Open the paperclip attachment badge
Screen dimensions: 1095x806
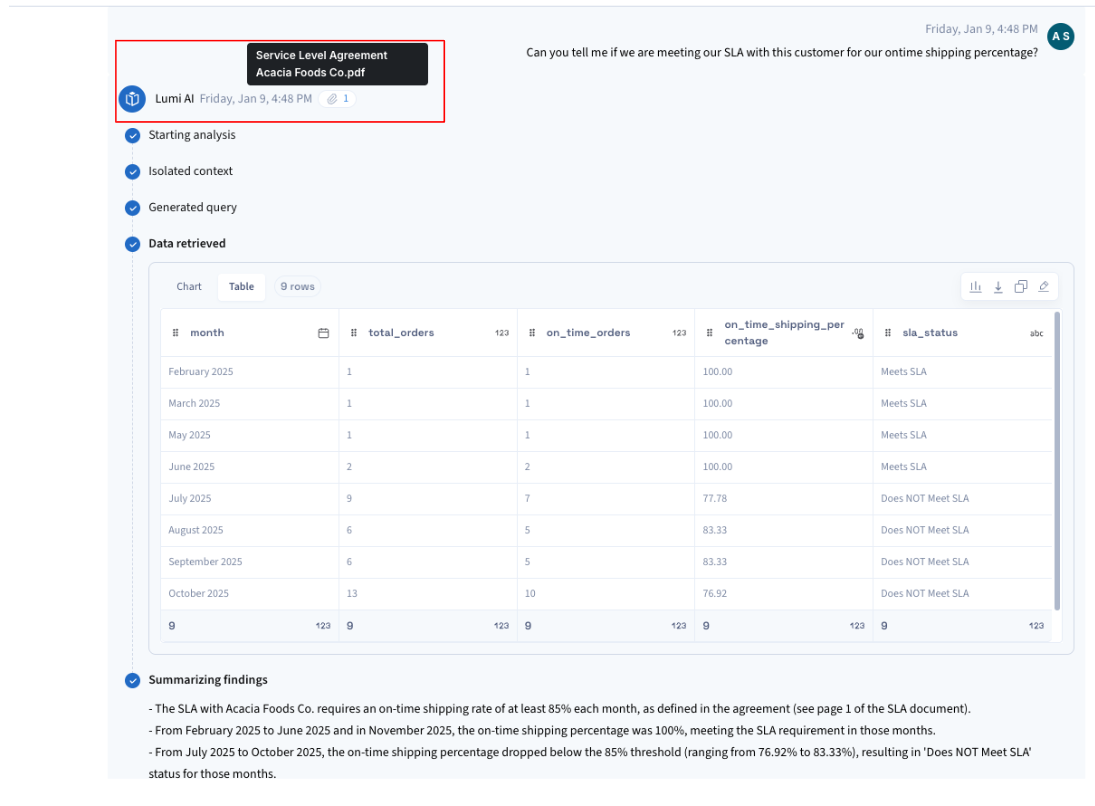[338, 99]
